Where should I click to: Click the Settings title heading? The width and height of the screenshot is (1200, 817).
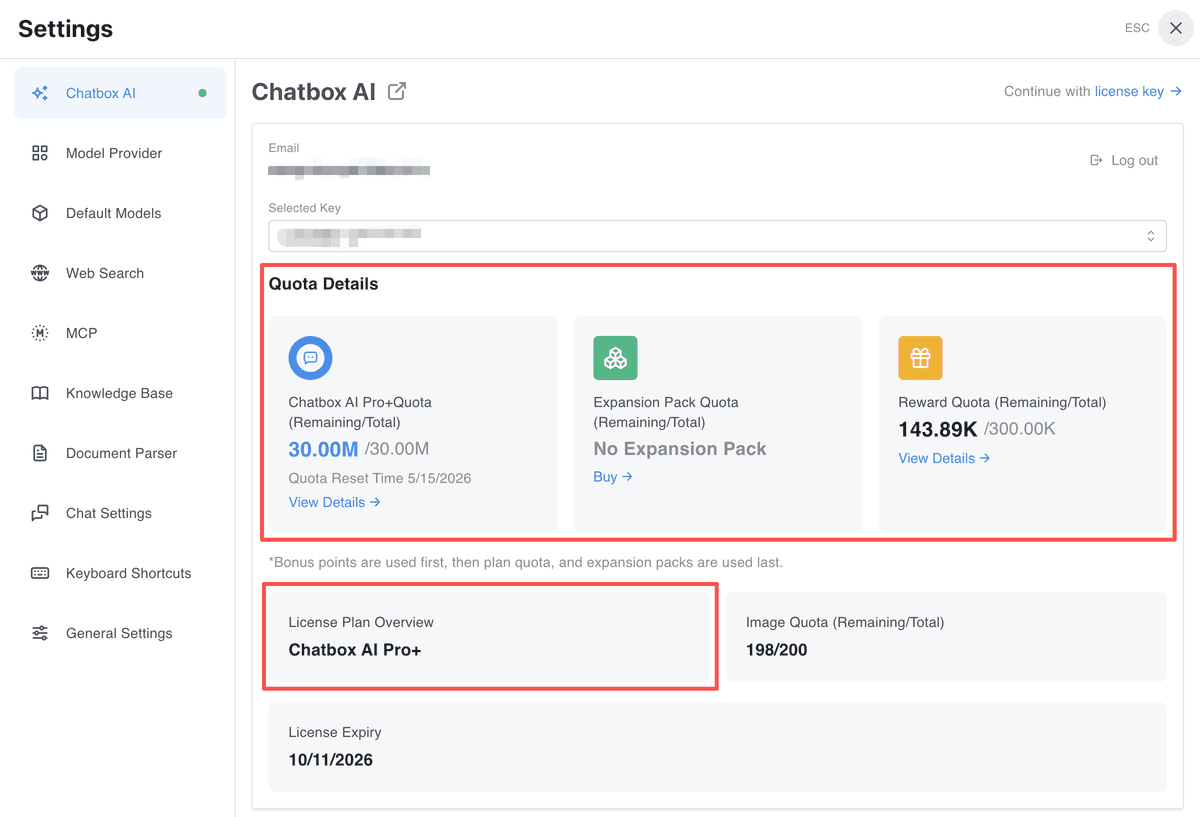[66, 29]
